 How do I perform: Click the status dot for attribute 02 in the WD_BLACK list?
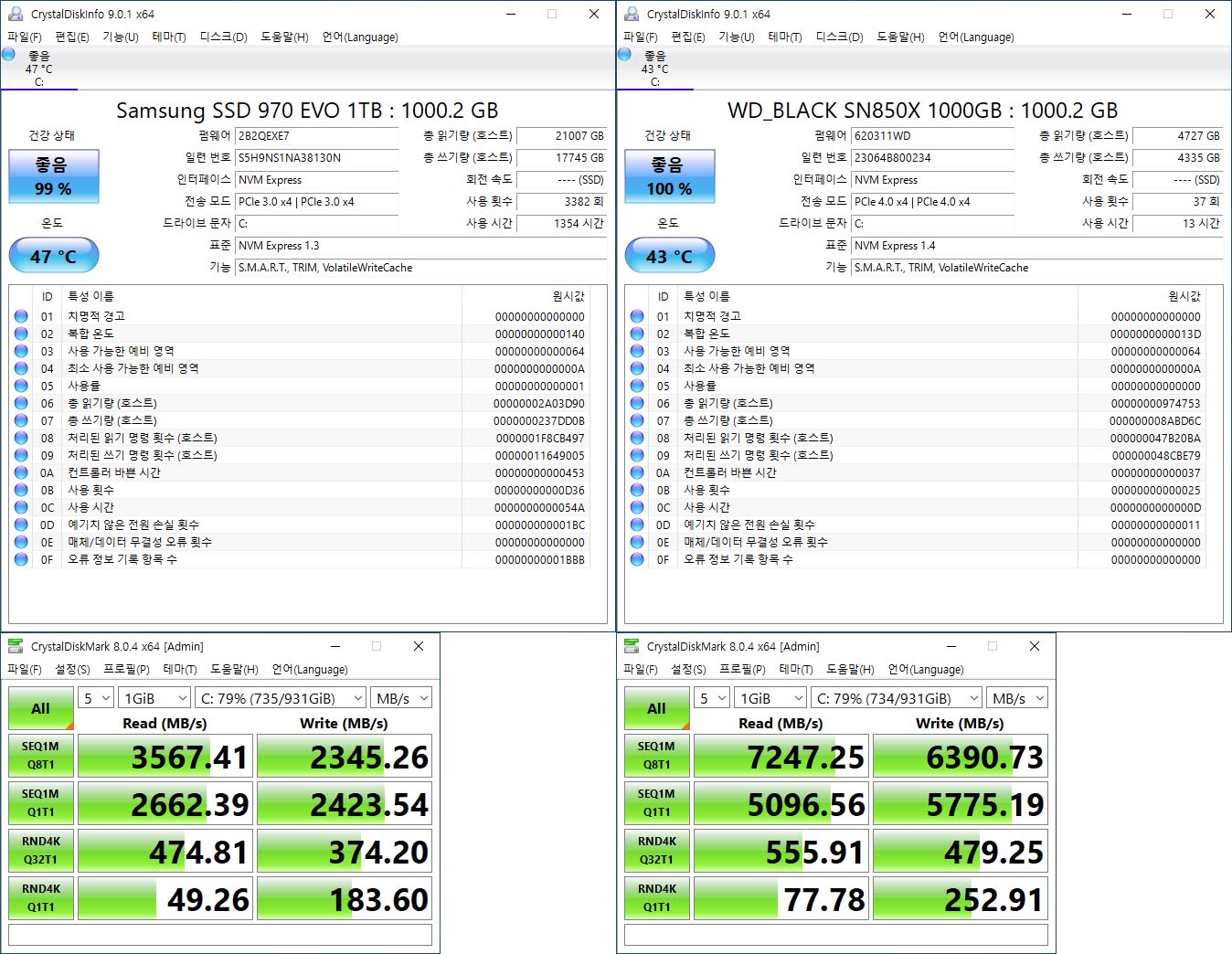(637, 334)
